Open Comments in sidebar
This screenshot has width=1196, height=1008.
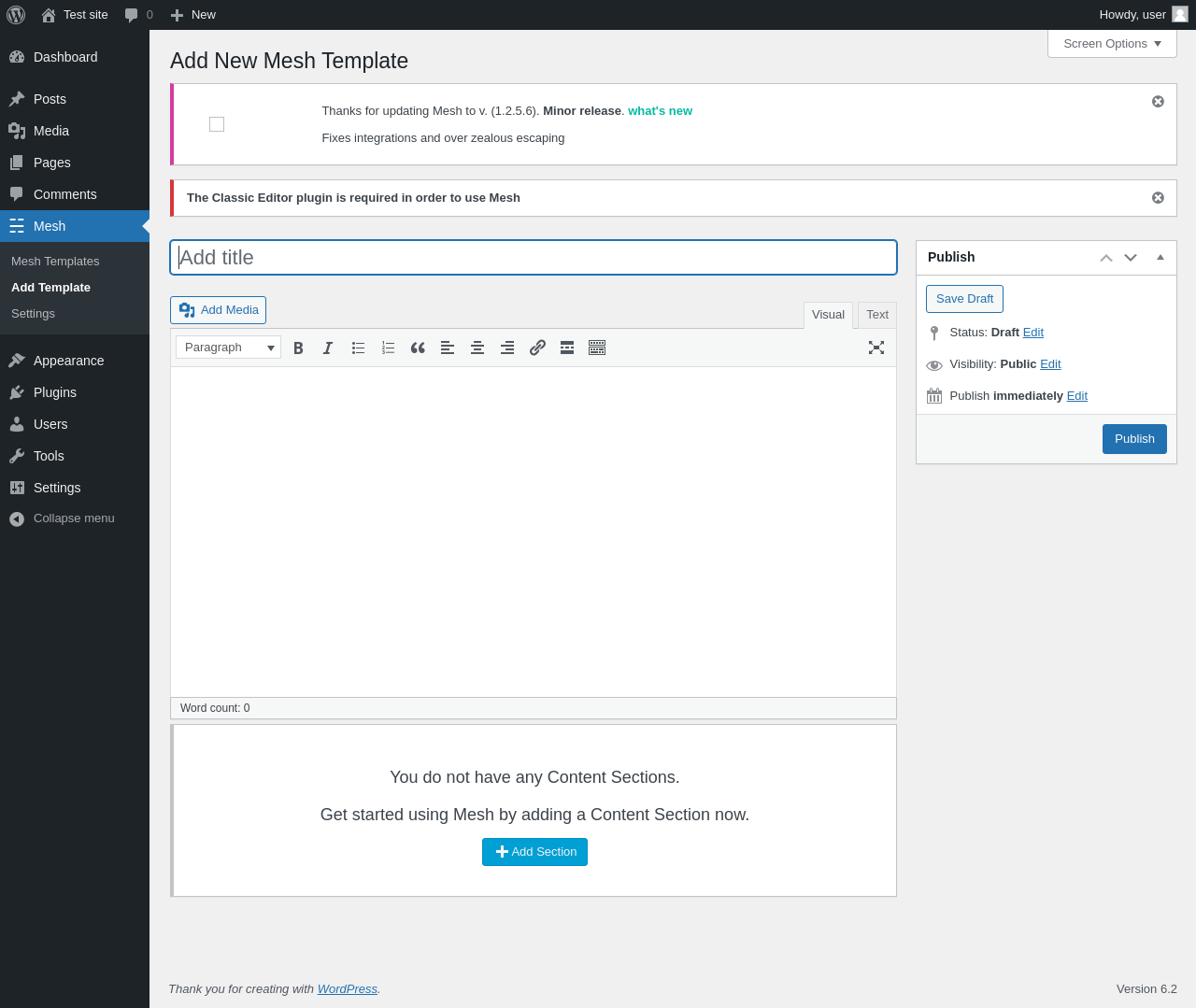(x=75, y=194)
